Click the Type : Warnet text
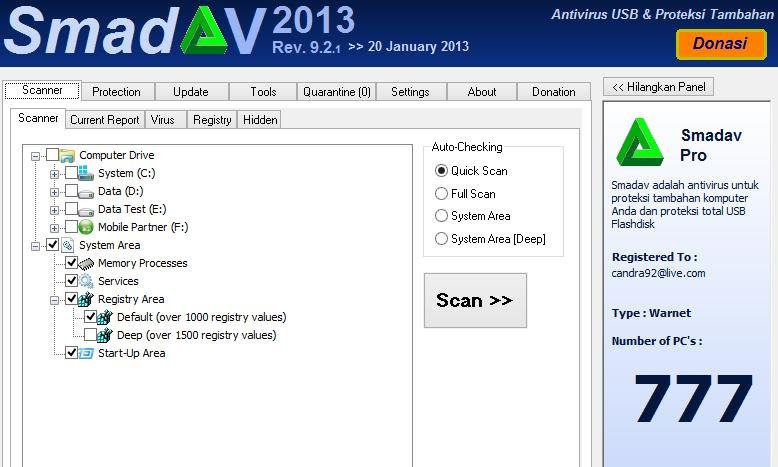This screenshot has height=467, width=778. tap(651, 313)
